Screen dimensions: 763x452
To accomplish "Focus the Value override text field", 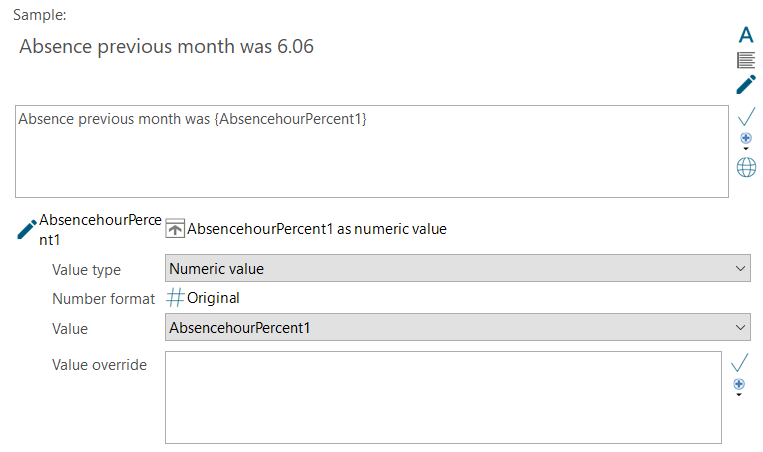I will (443, 398).
